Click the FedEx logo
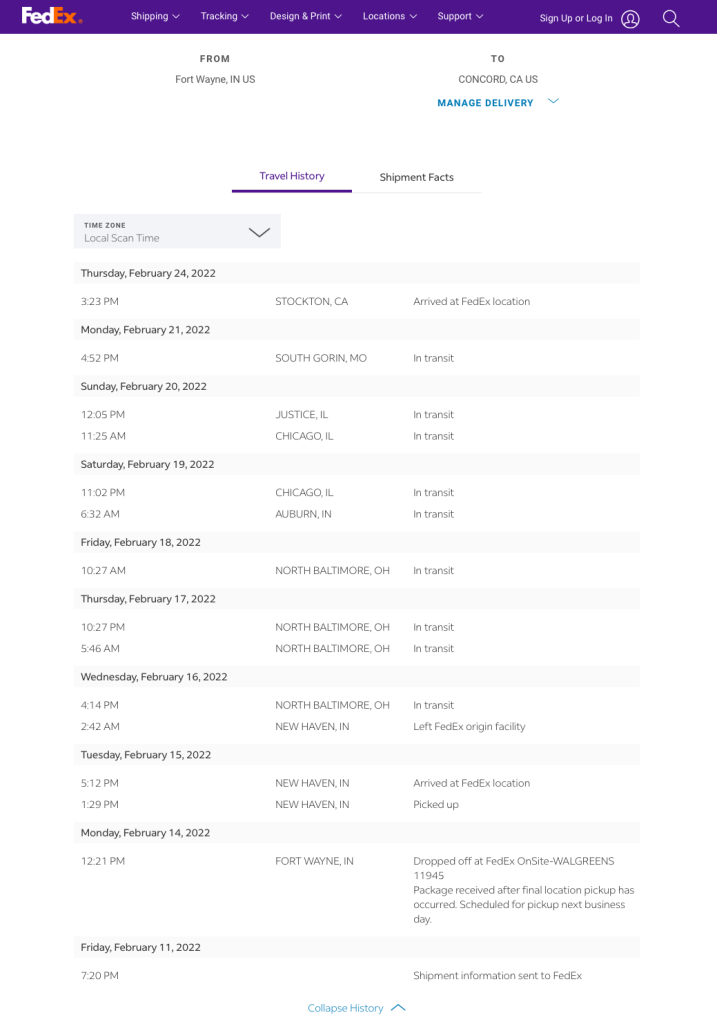717x1024 pixels. (x=52, y=16)
